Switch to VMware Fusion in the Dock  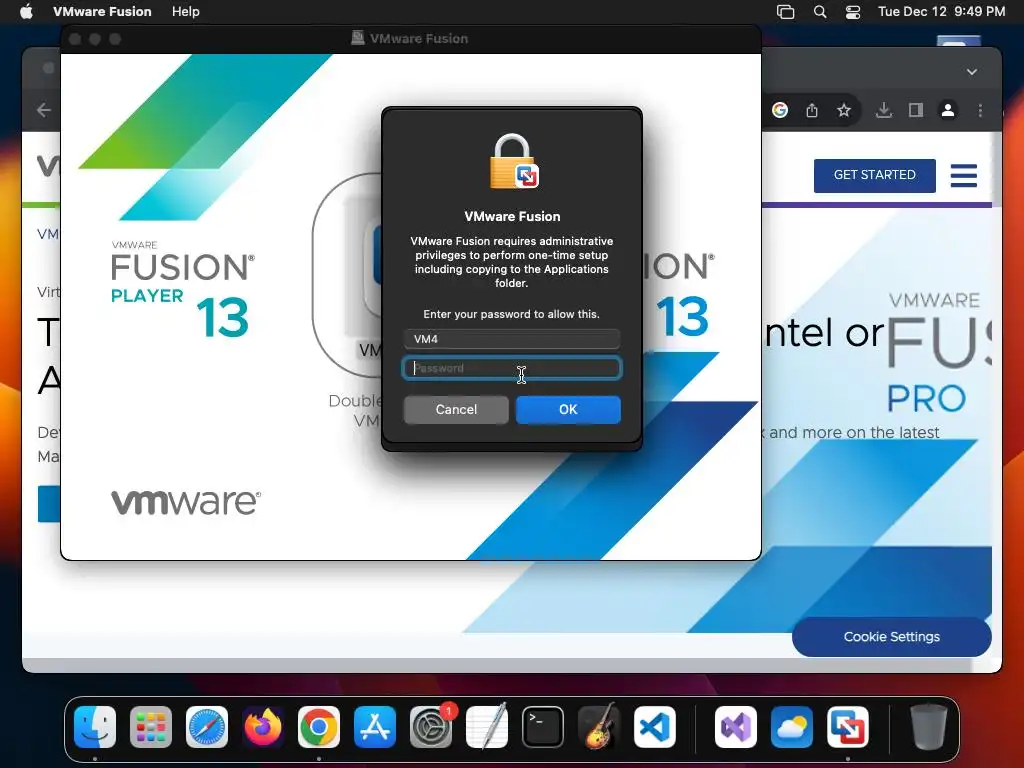pos(848,727)
